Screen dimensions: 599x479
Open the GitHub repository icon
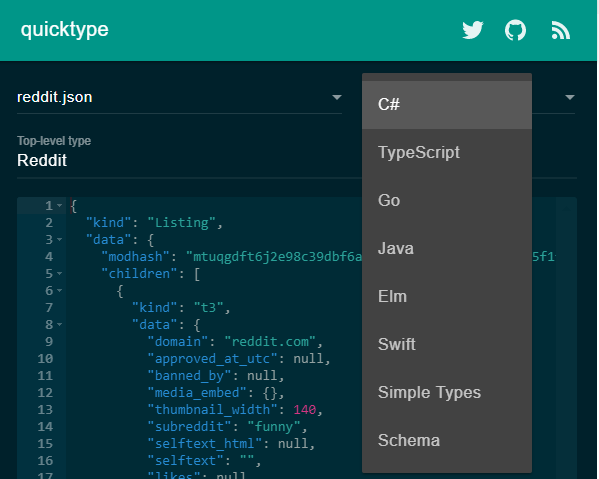pyautogui.click(x=515, y=30)
